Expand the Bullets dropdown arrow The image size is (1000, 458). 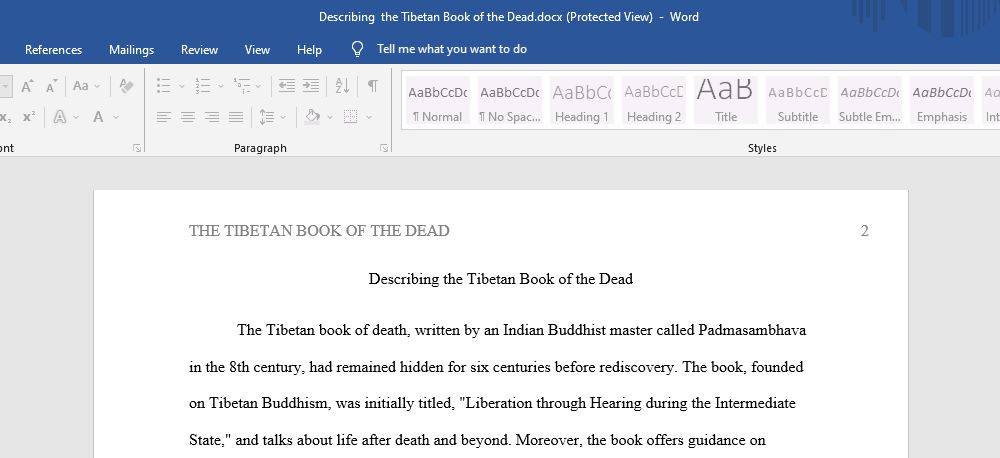click(181, 86)
